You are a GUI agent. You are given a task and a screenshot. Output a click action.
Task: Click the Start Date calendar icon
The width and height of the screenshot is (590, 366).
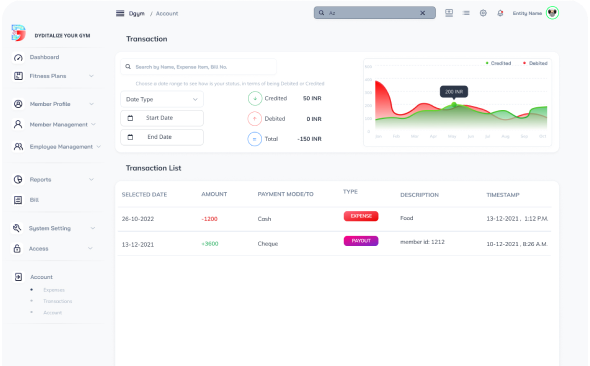(x=130, y=118)
